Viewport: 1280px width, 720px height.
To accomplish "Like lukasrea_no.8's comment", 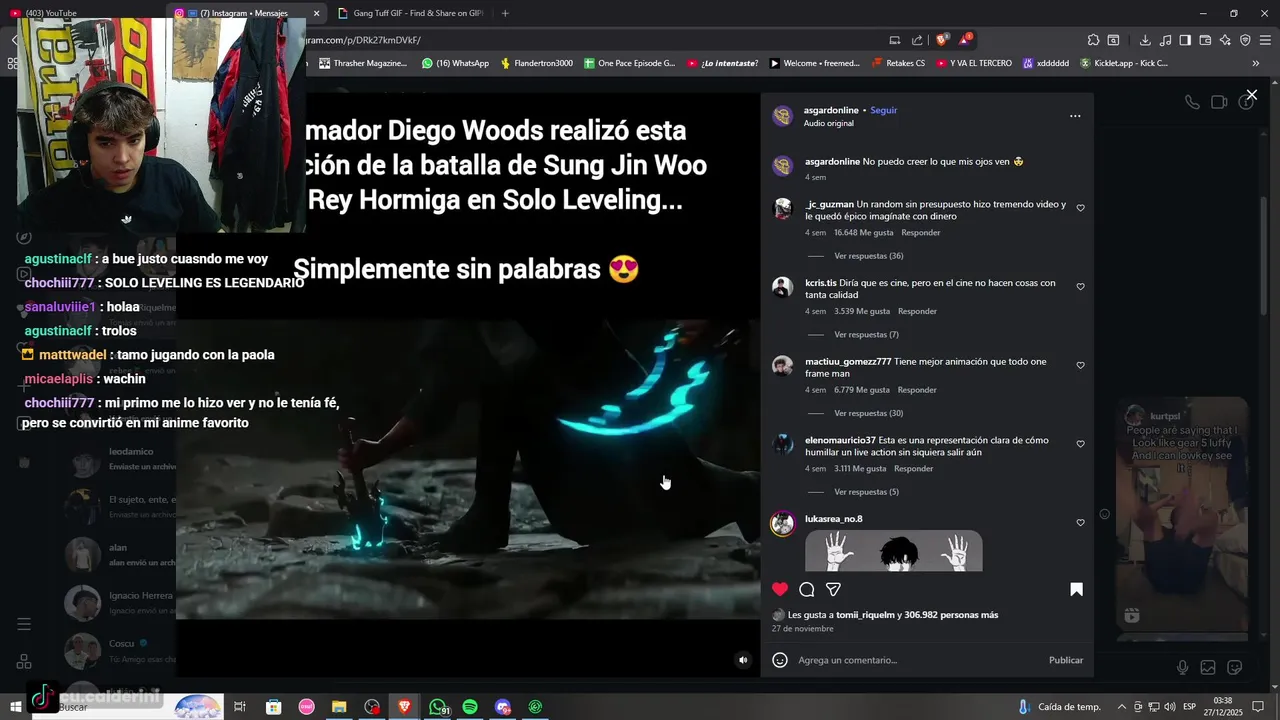I will (1080, 522).
